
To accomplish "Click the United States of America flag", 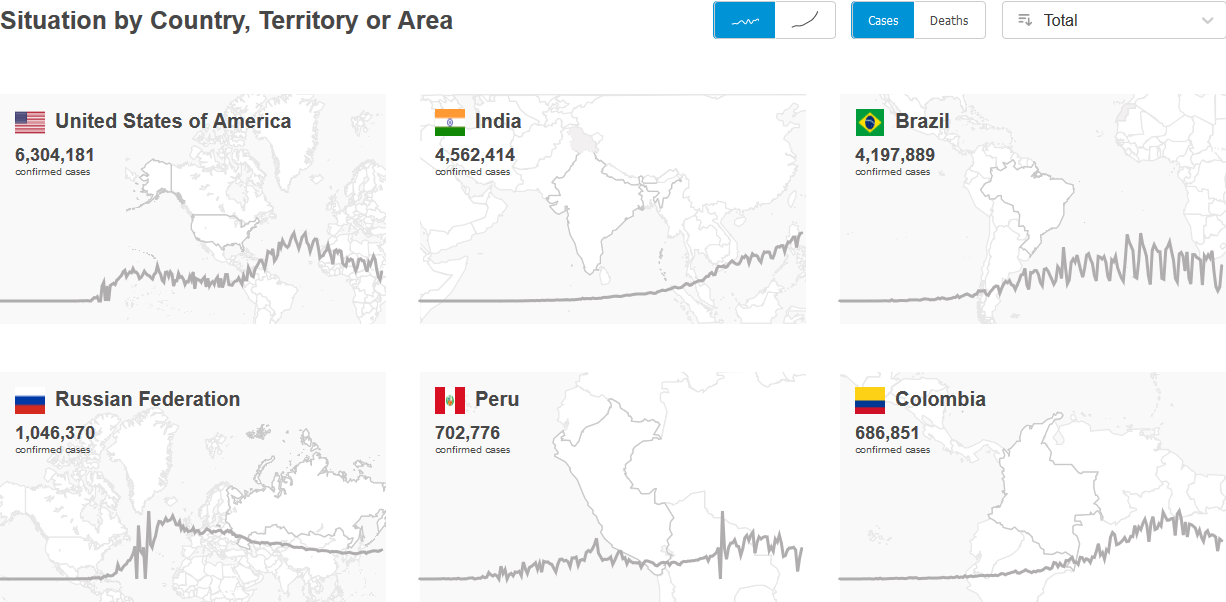I will (x=30, y=122).
